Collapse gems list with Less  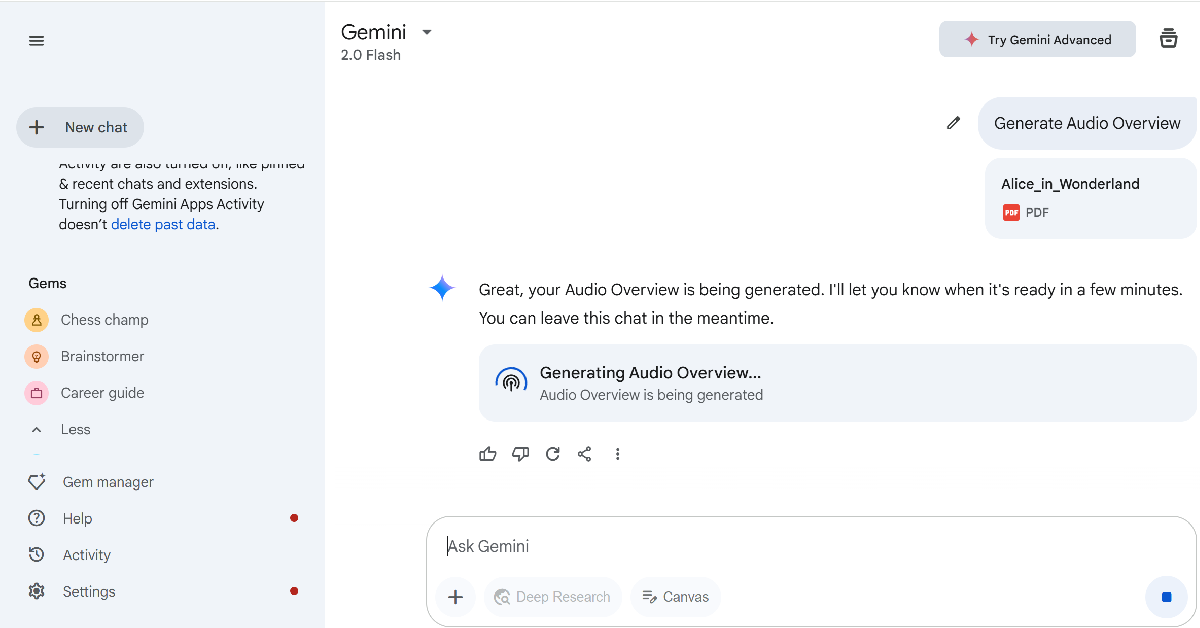tap(60, 429)
